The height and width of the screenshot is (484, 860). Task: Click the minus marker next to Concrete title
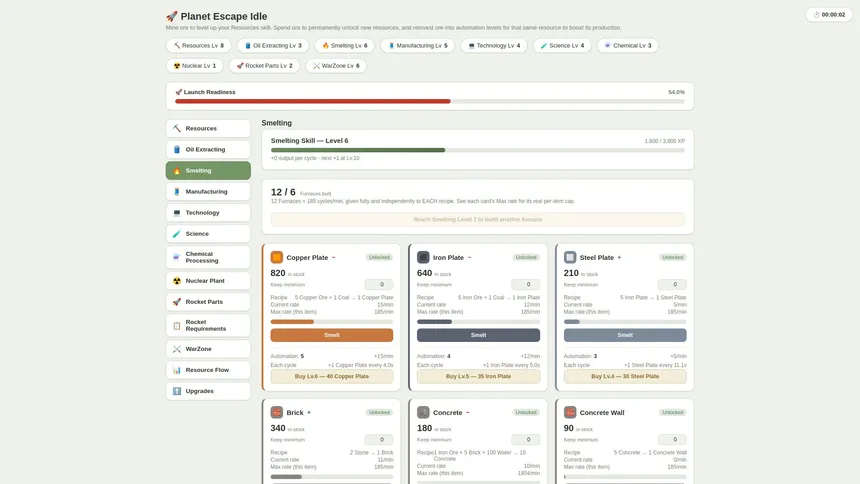click(x=468, y=413)
